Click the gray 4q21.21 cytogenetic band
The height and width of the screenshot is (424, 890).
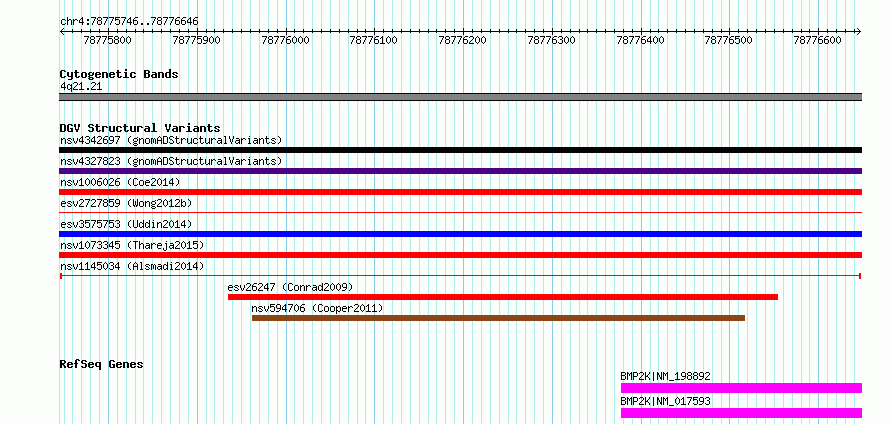point(460,97)
